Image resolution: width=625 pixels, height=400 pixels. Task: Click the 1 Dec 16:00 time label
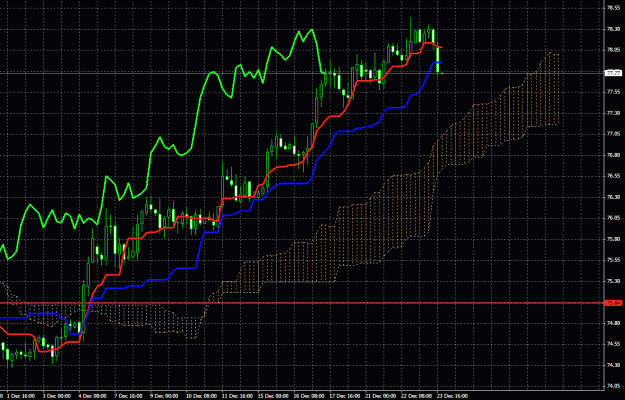22,396
